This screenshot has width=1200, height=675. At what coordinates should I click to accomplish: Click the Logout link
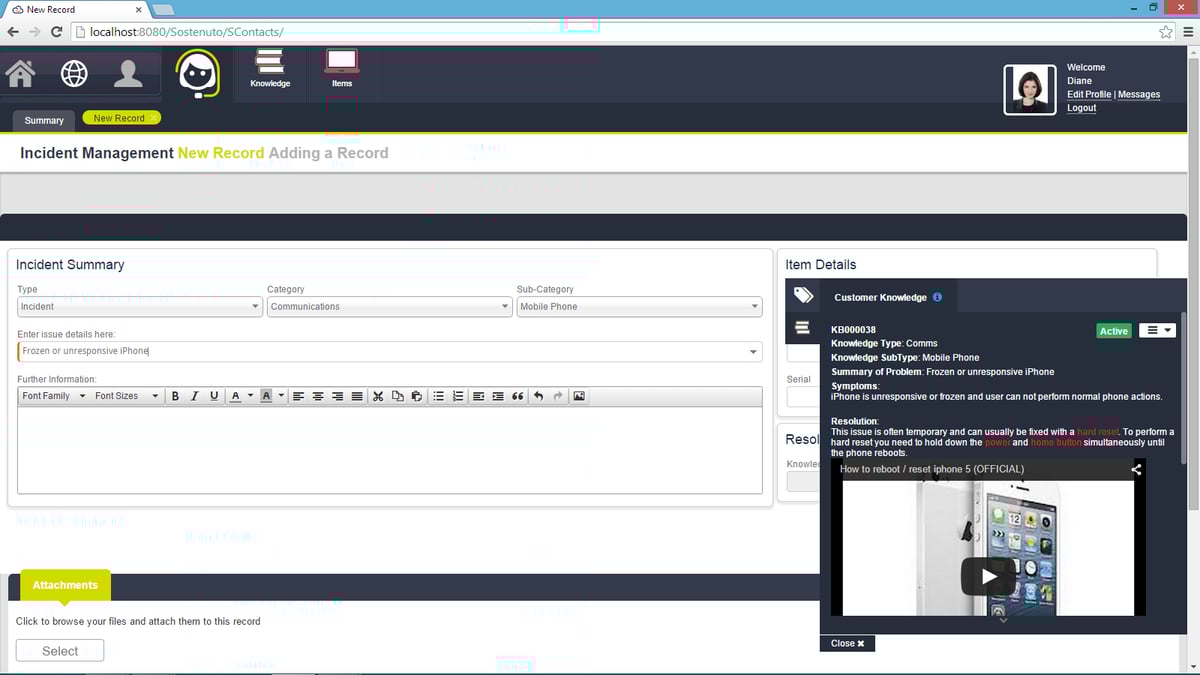(x=1081, y=108)
